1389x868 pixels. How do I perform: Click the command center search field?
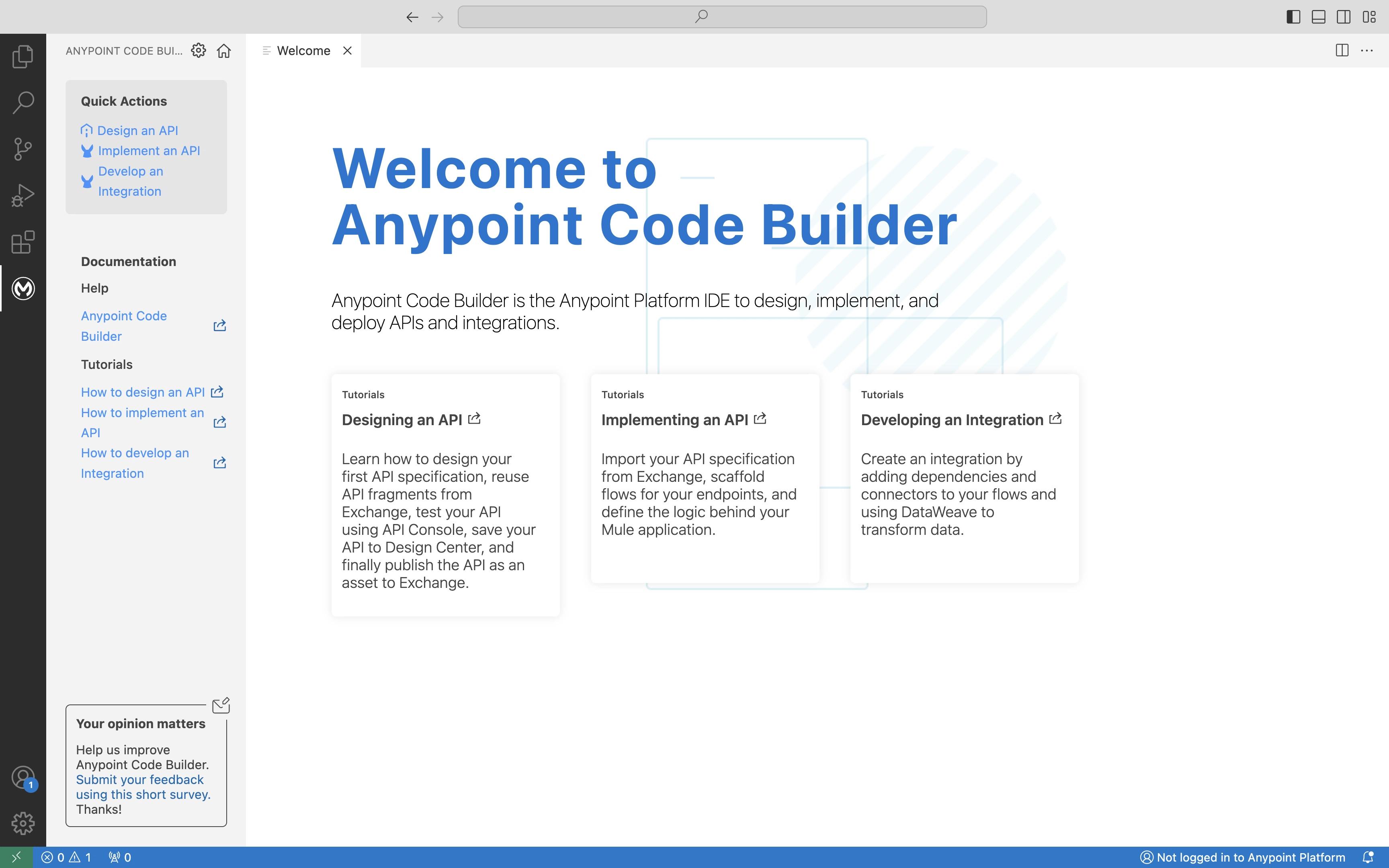(722, 16)
